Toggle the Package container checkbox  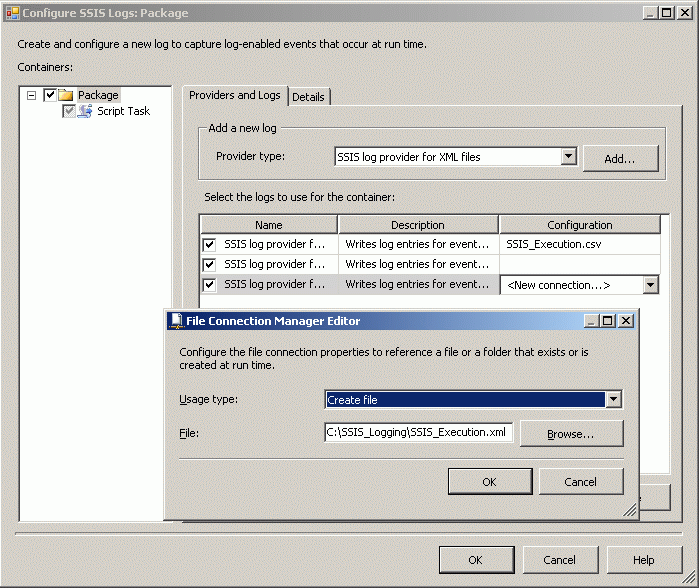[x=50, y=95]
